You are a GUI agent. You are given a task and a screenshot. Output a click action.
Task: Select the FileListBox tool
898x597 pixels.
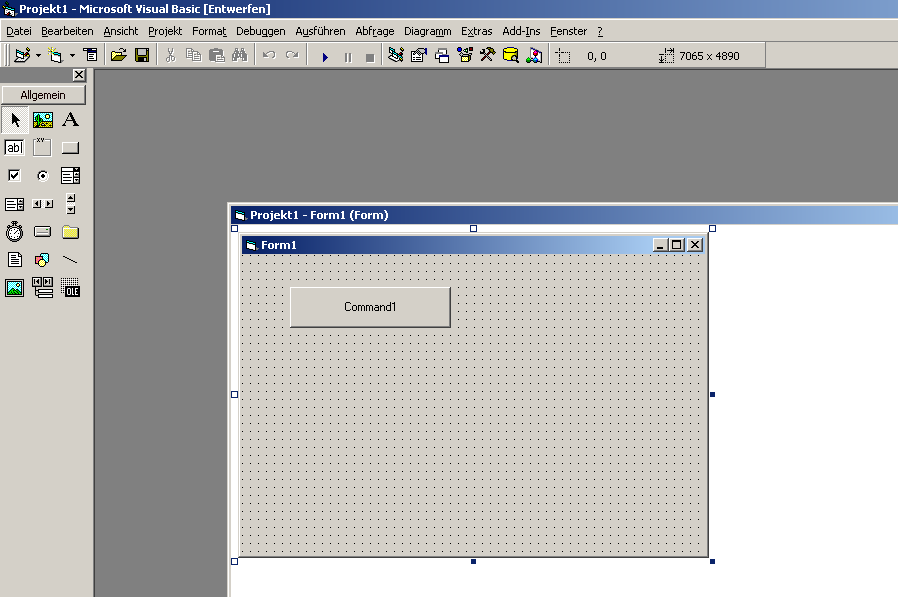coord(15,260)
